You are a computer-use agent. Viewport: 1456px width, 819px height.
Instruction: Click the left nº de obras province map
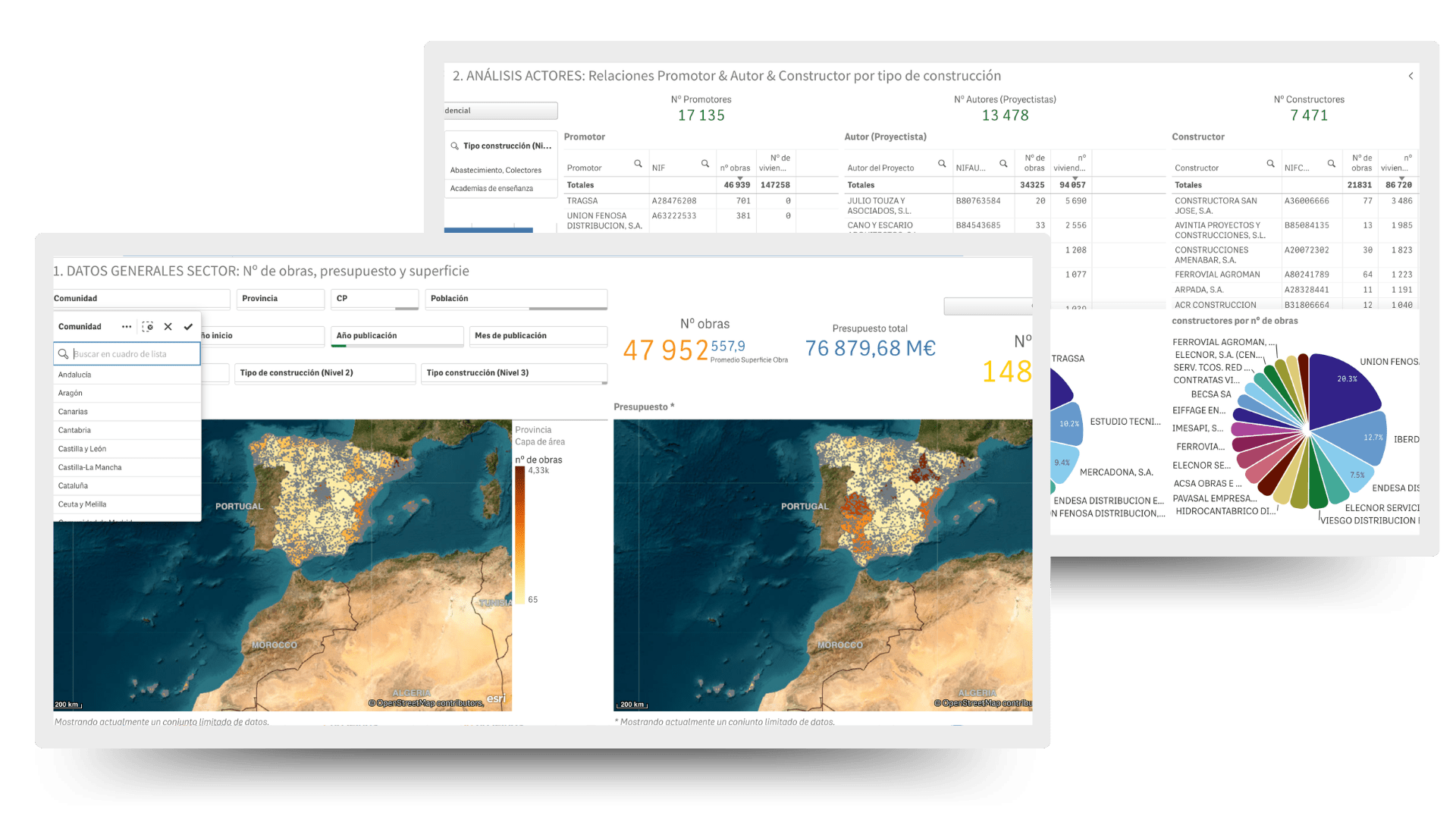tap(282, 565)
